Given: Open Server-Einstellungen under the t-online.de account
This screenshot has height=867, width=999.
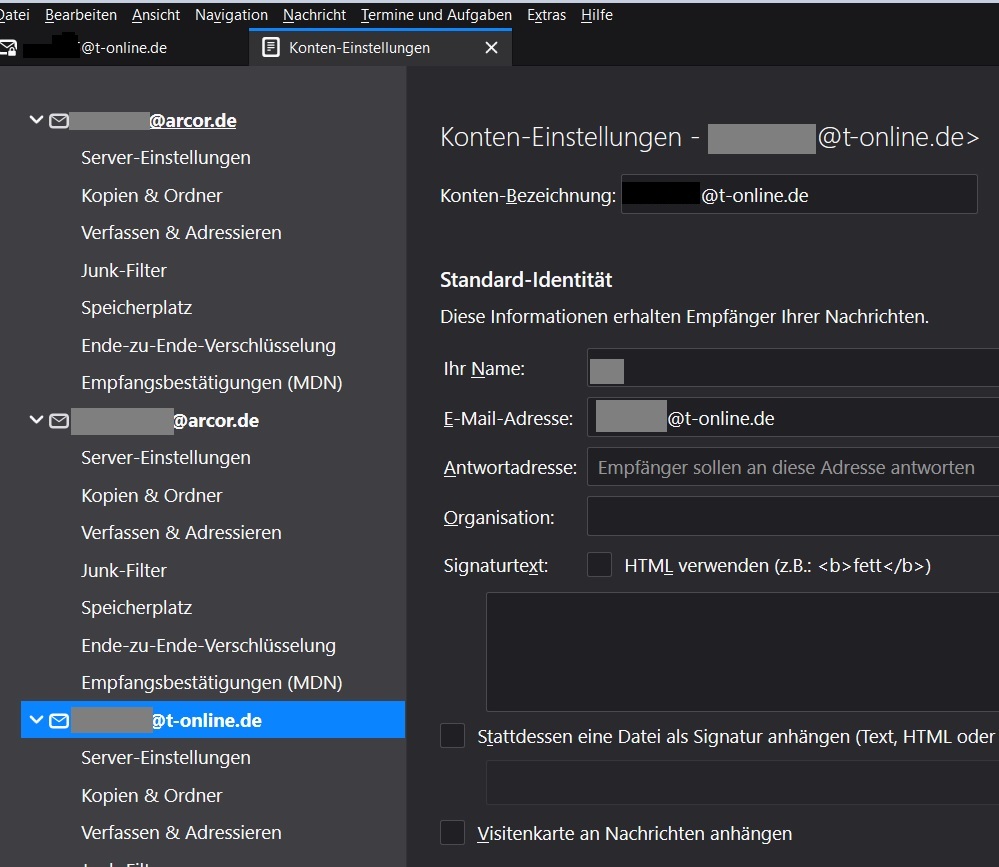Looking at the screenshot, I should (166, 758).
